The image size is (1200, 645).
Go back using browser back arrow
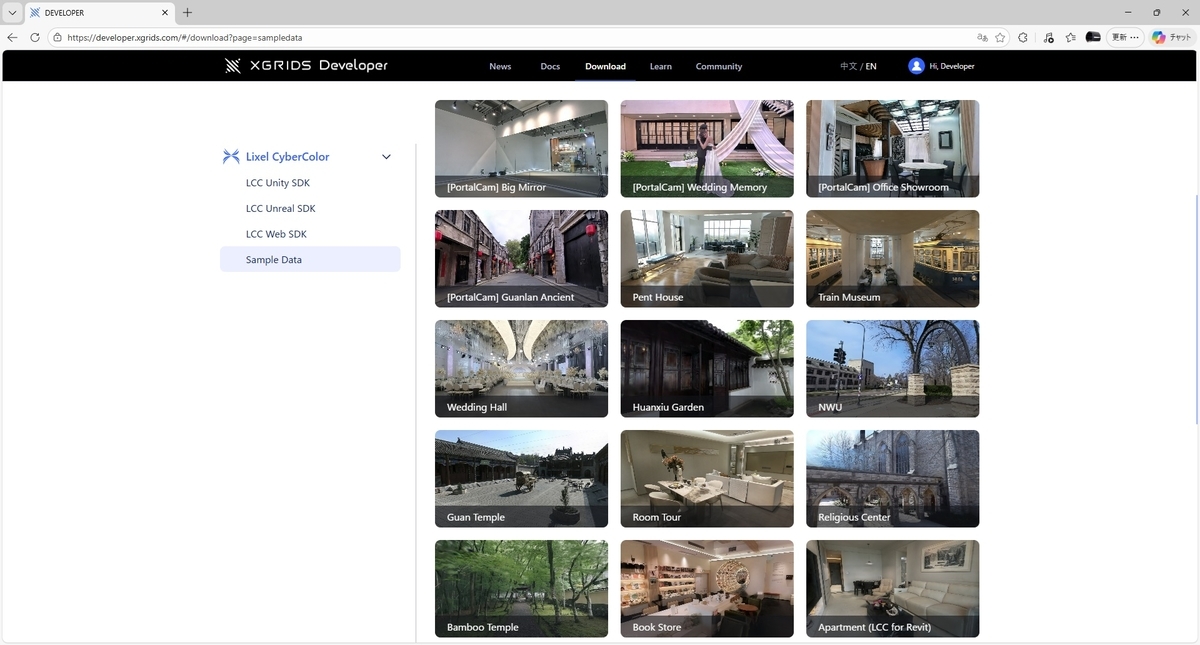pyautogui.click(x=12, y=37)
